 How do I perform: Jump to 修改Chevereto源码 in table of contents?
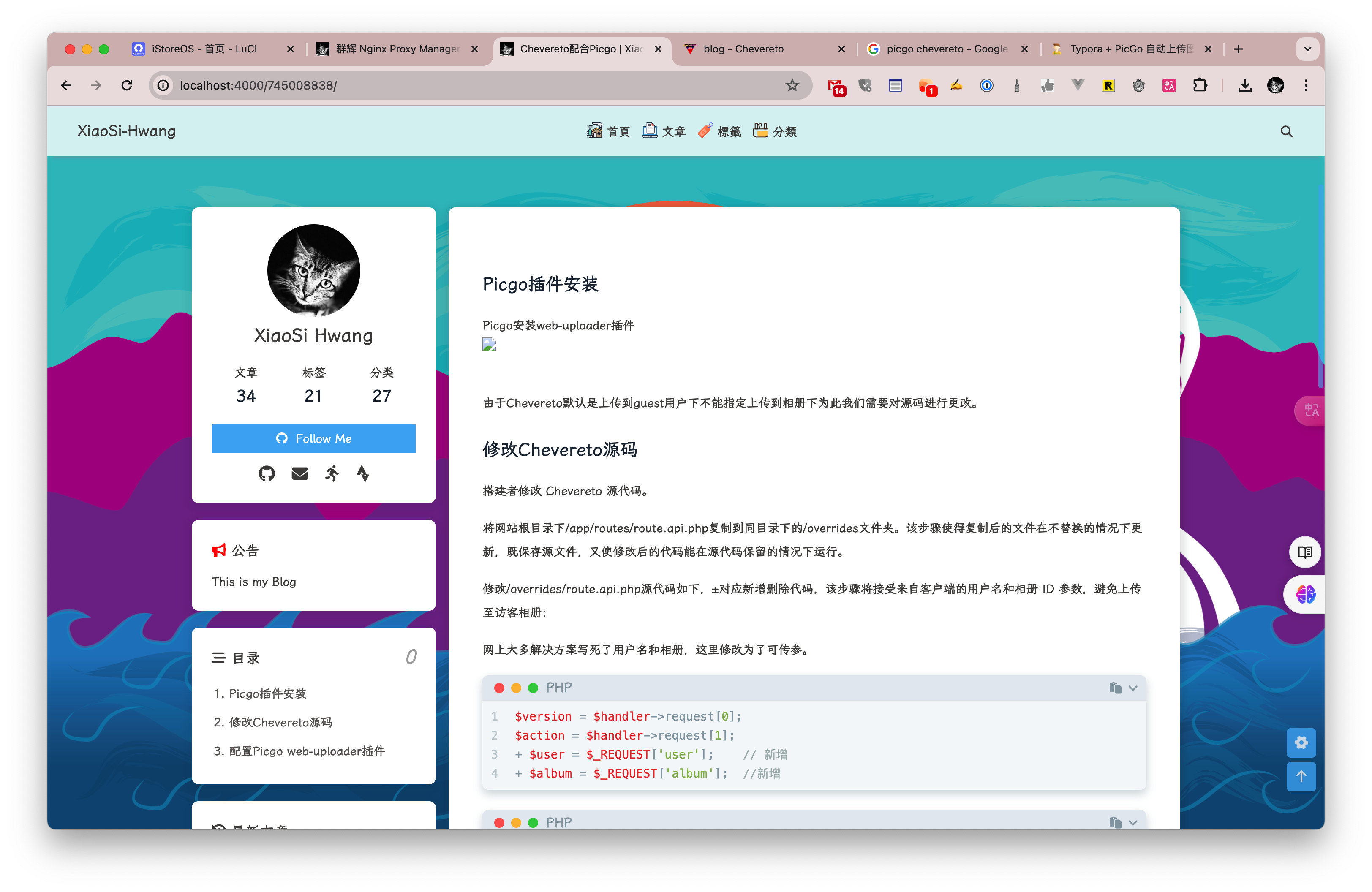coord(280,722)
